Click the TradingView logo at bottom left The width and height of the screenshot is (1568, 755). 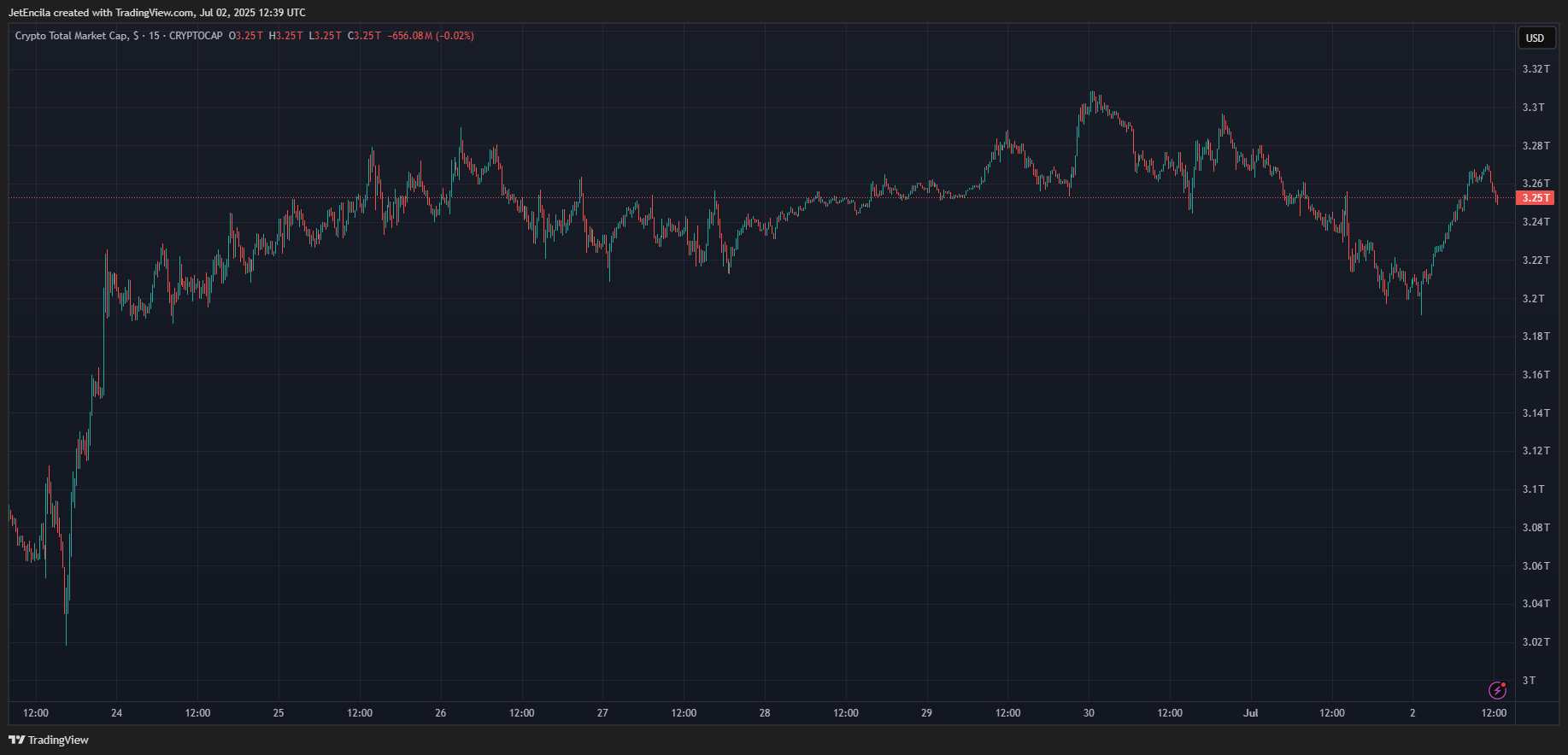49,740
